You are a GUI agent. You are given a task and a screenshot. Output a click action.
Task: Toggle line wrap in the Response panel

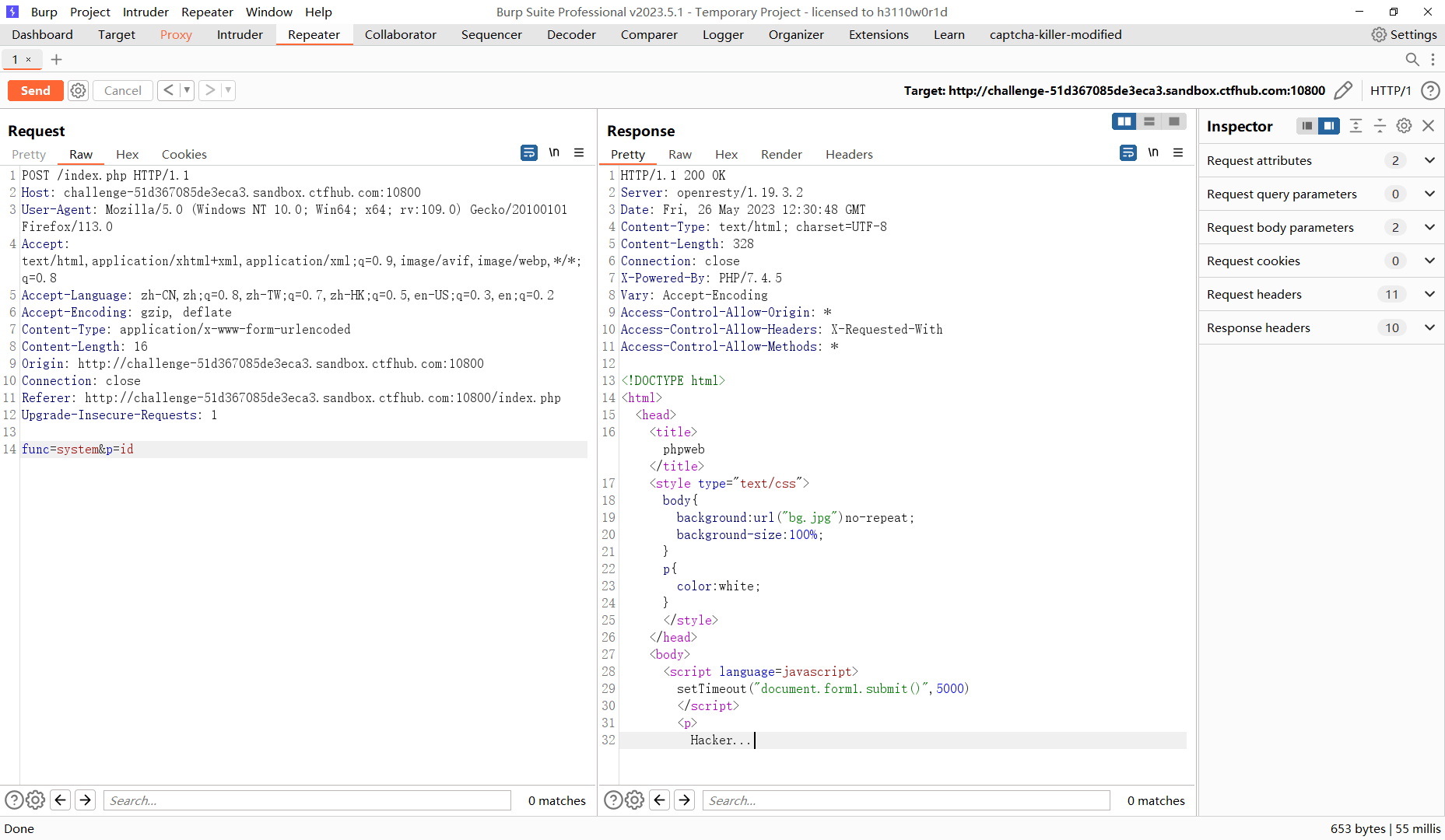(1128, 153)
